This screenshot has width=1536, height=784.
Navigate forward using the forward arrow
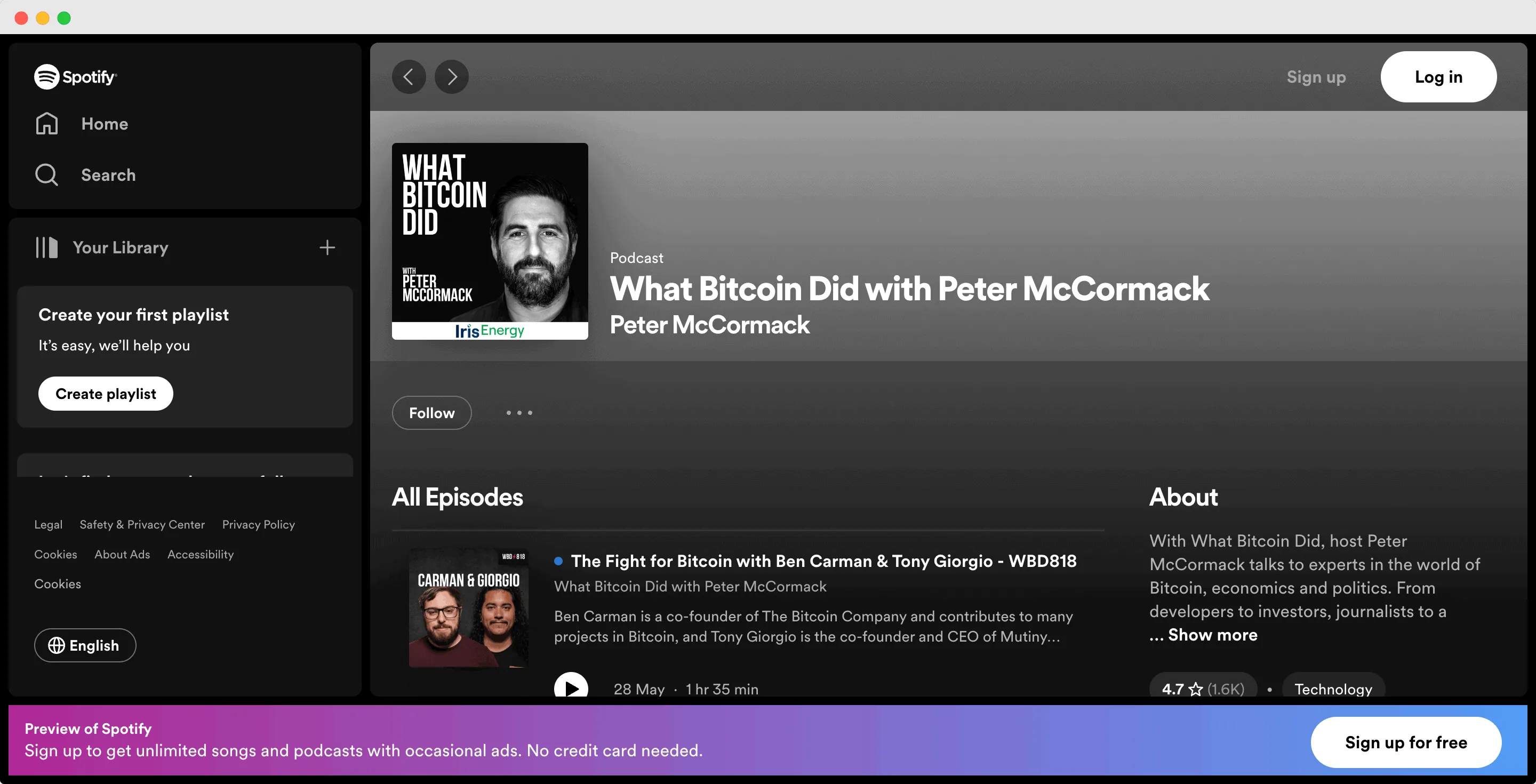(451, 76)
